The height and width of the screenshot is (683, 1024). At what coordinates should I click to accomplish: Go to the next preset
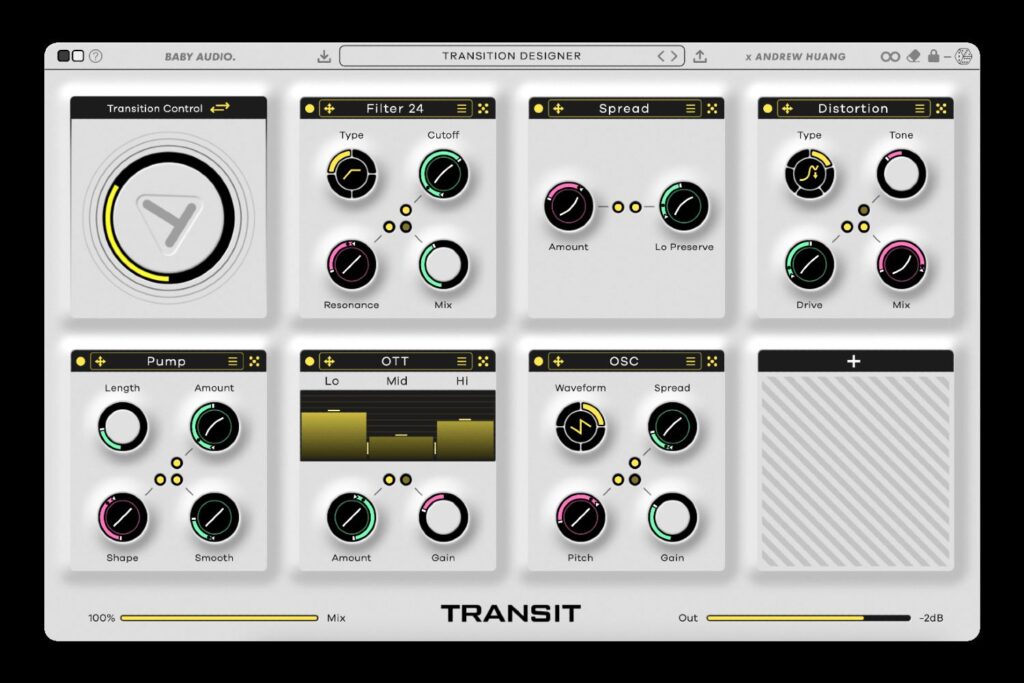pos(675,56)
